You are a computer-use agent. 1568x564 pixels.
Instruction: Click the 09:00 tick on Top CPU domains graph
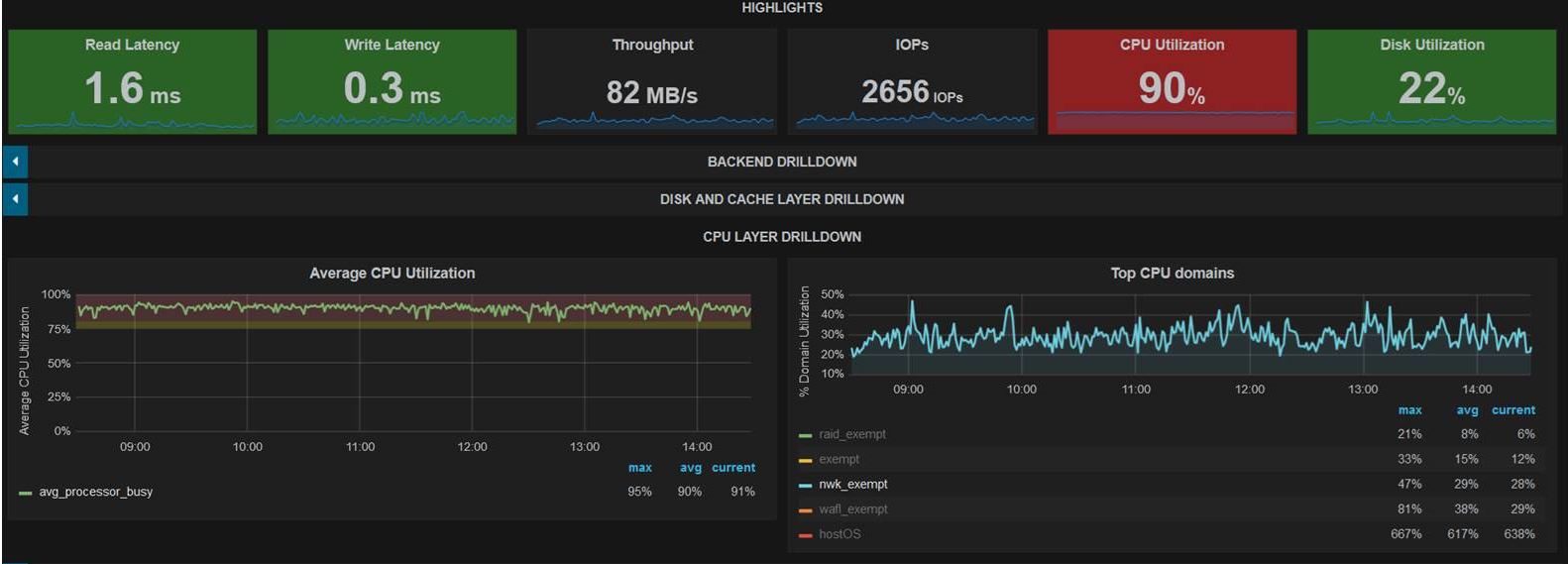click(908, 390)
